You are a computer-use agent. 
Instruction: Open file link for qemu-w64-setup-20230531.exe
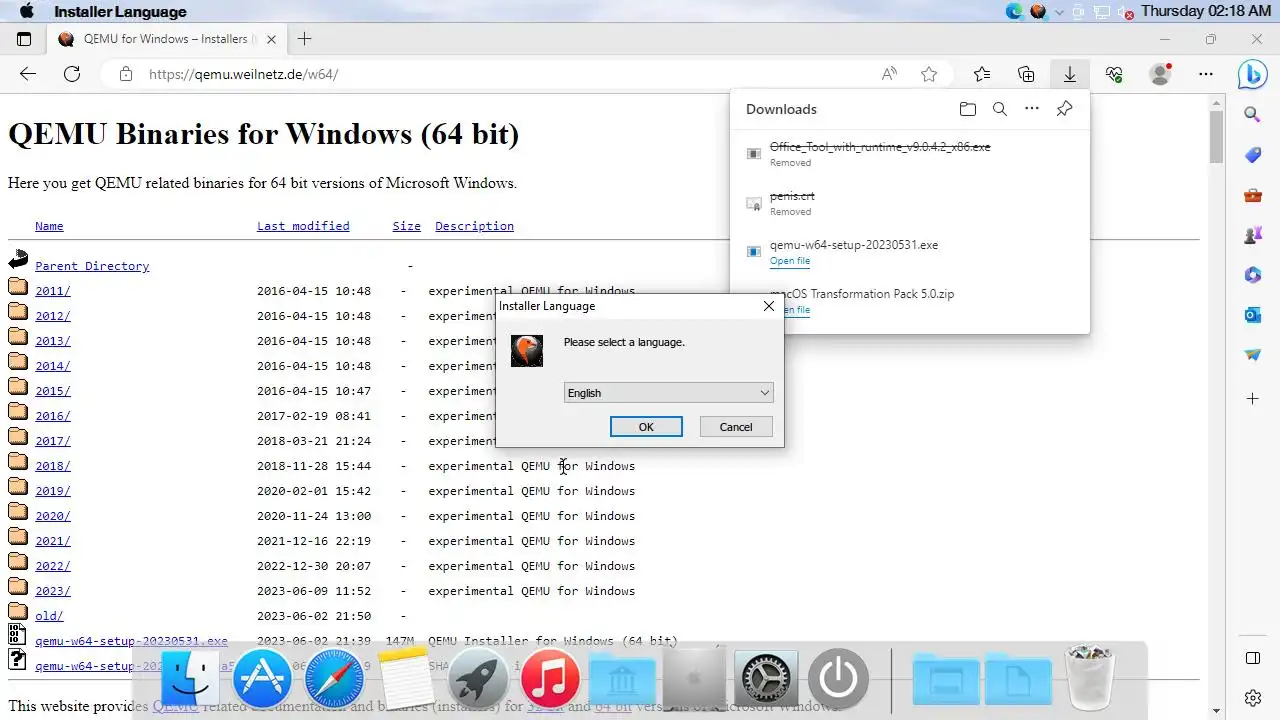point(790,261)
